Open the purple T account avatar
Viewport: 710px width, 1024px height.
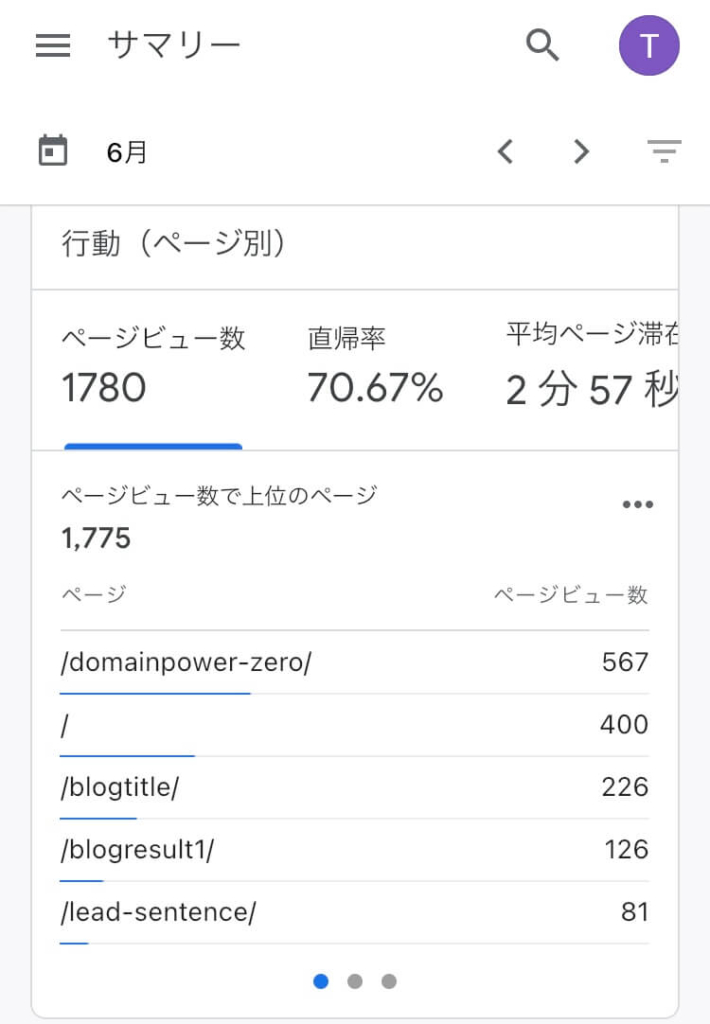(x=649, y=46)
